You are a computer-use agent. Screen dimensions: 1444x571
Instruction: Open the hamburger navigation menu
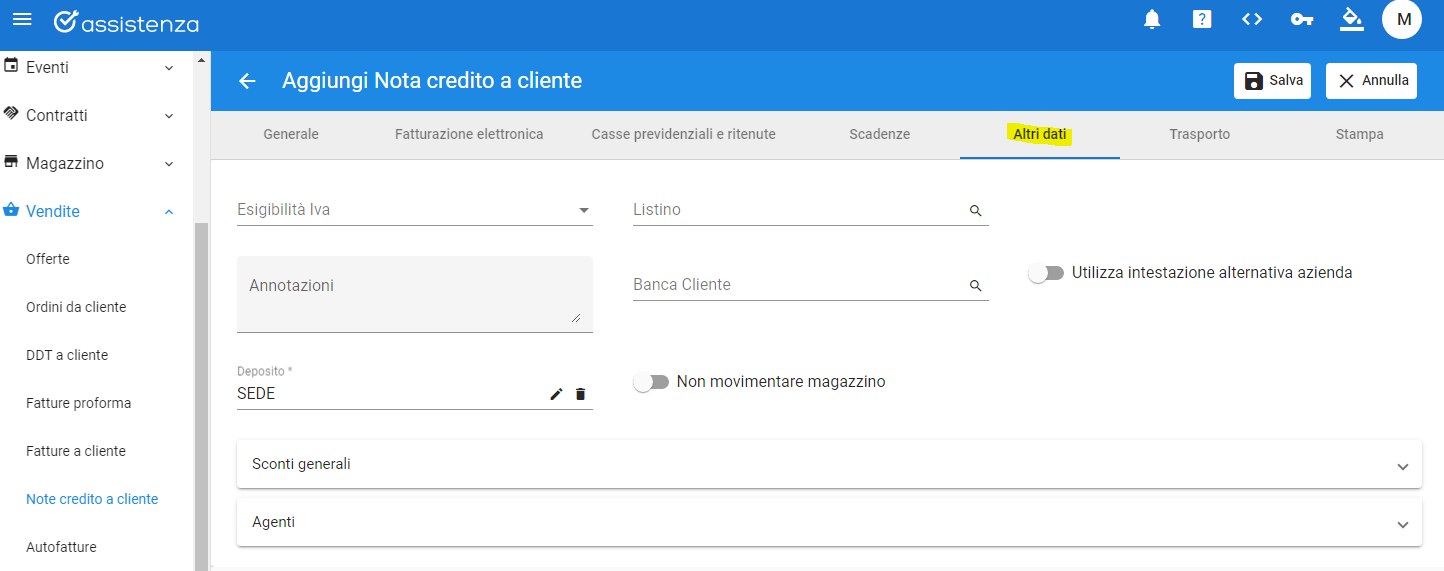click(22, 20)
